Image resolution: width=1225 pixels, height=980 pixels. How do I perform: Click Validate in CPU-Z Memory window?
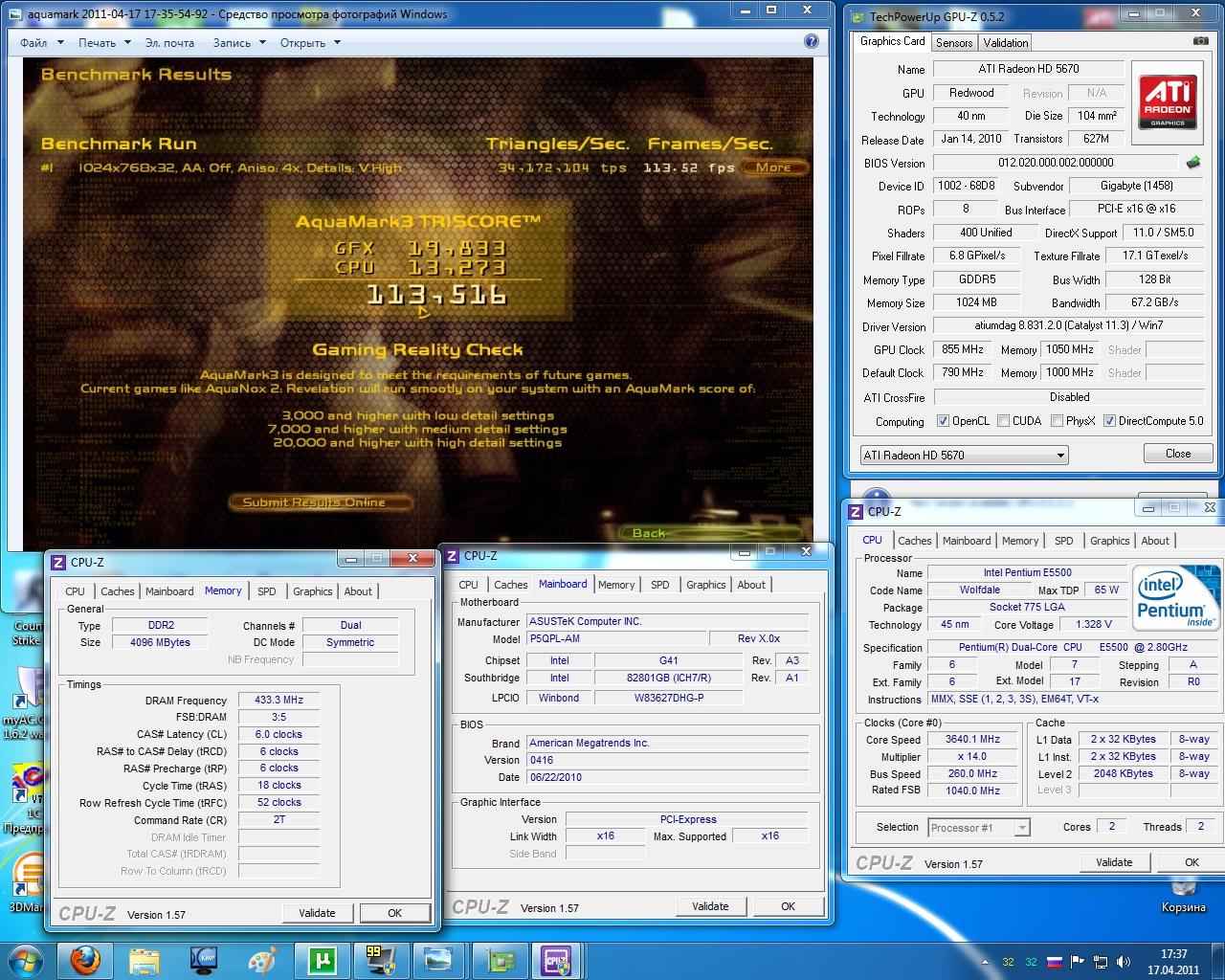click(317, 913)
